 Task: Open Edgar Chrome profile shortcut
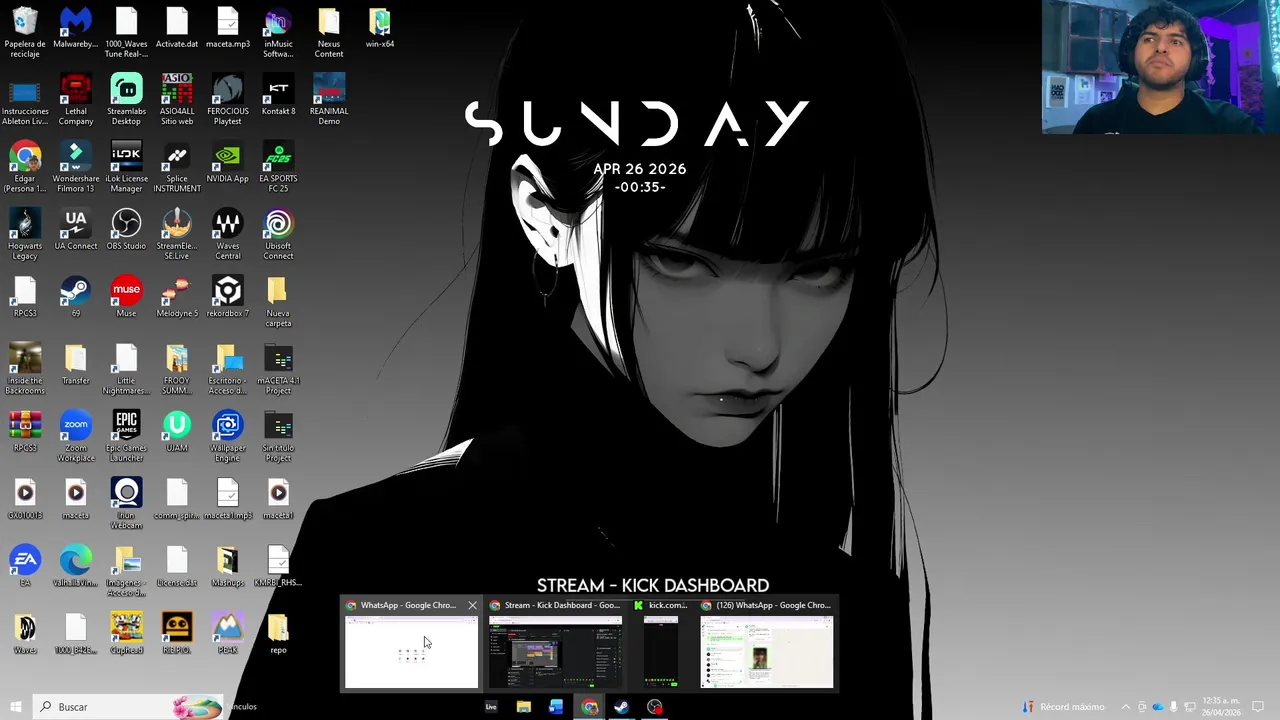(25, 166)
